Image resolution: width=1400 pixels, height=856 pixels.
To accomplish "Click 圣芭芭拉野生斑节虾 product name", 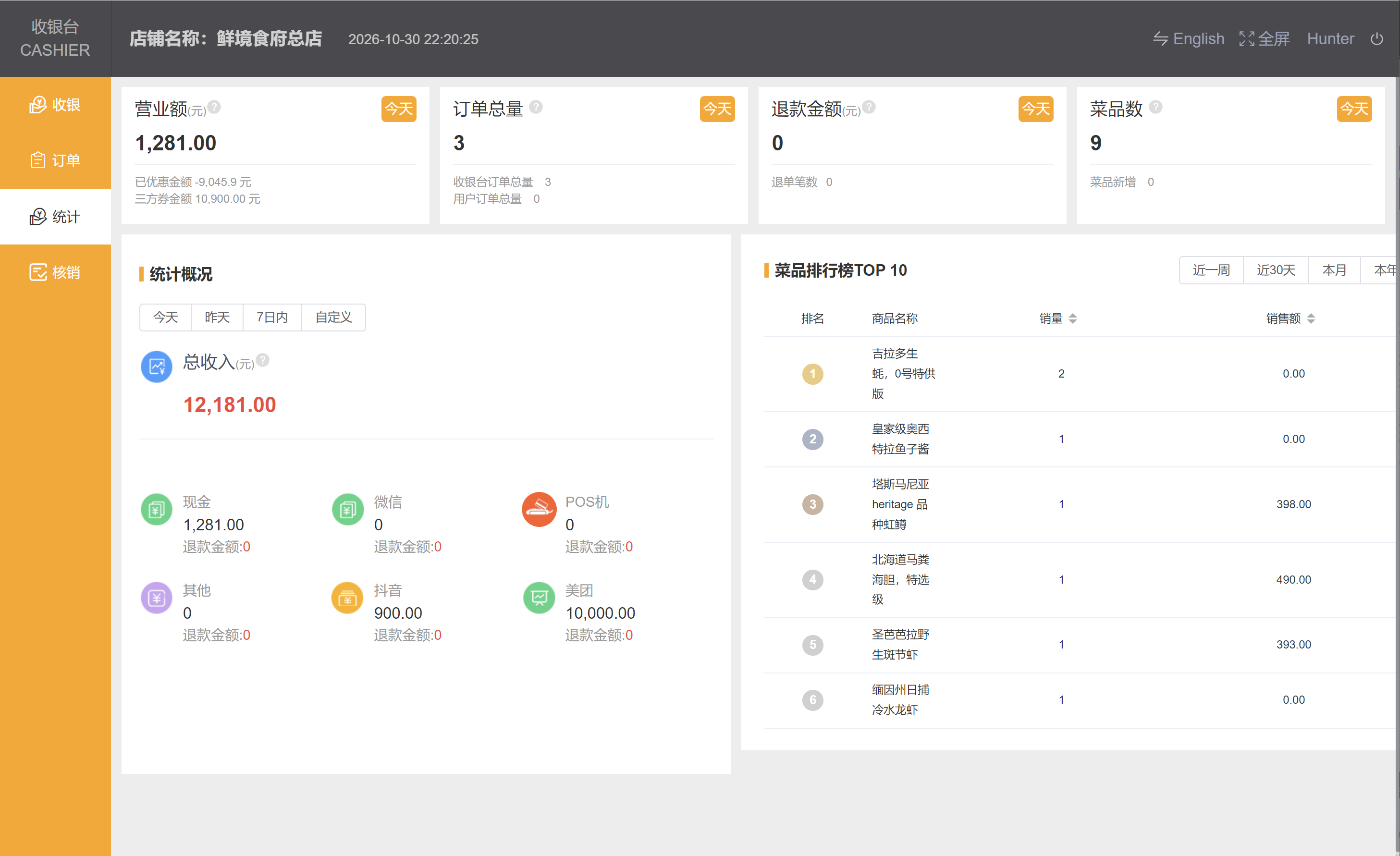I will [x=900, y=645].
